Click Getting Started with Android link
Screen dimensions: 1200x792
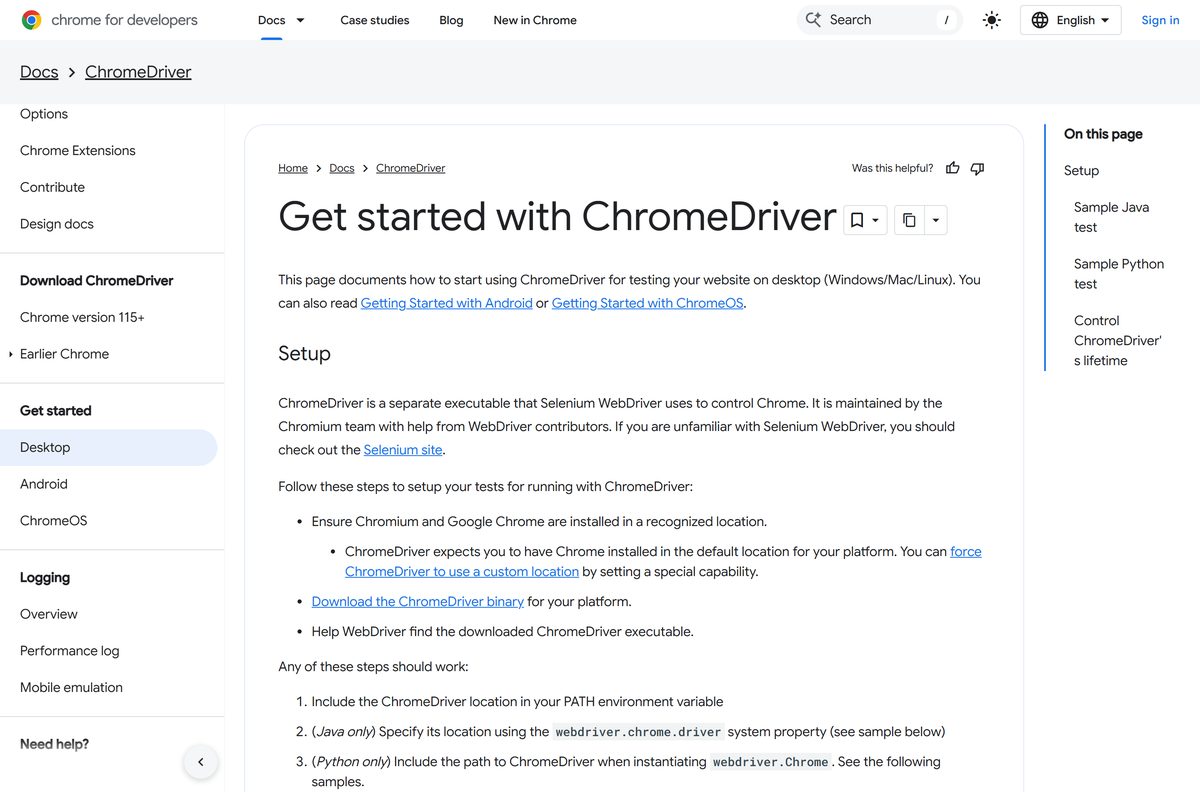pyautogui.click(x=446, y=303)
